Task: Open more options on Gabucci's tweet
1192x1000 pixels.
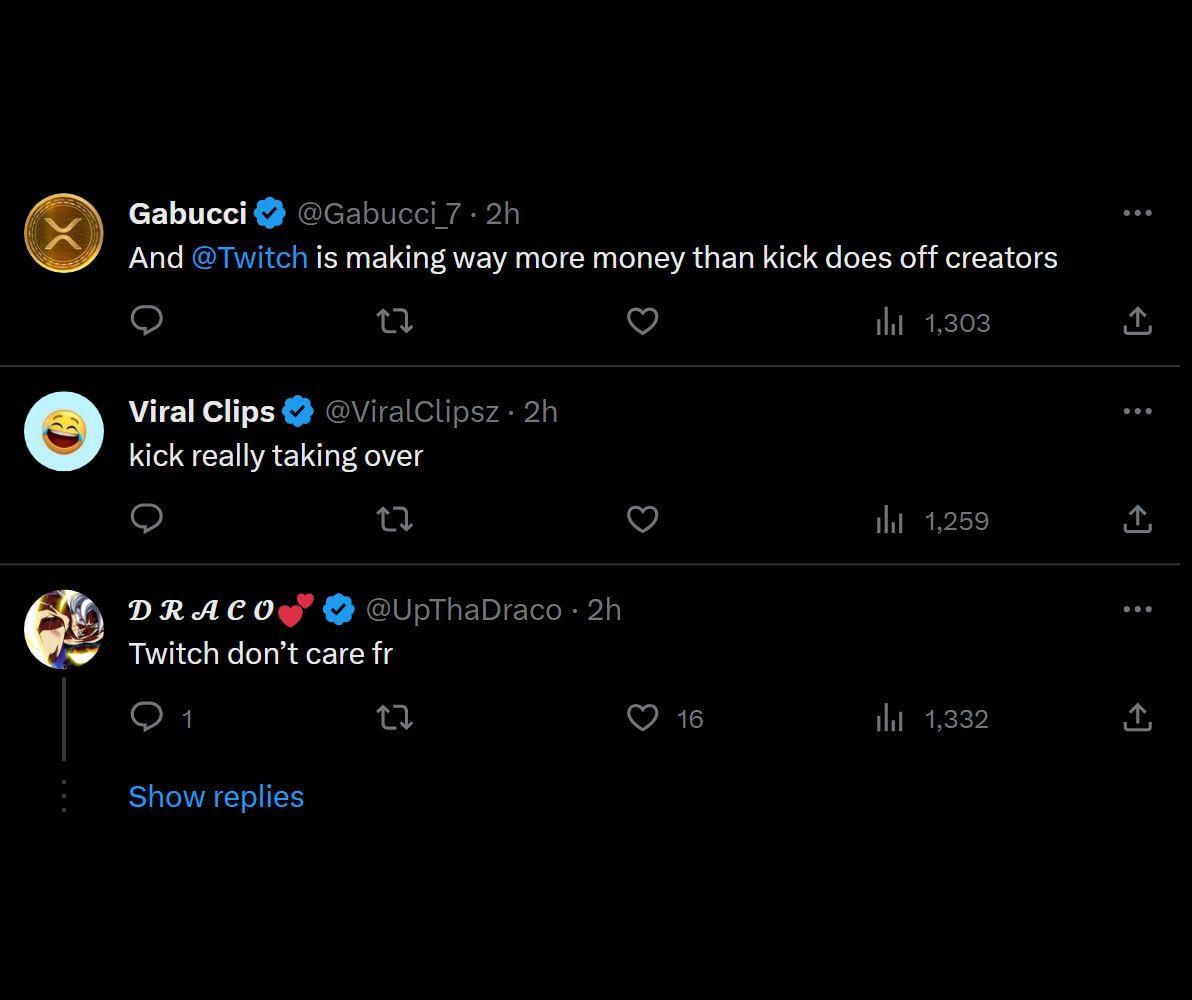Action: point(1137,213)
